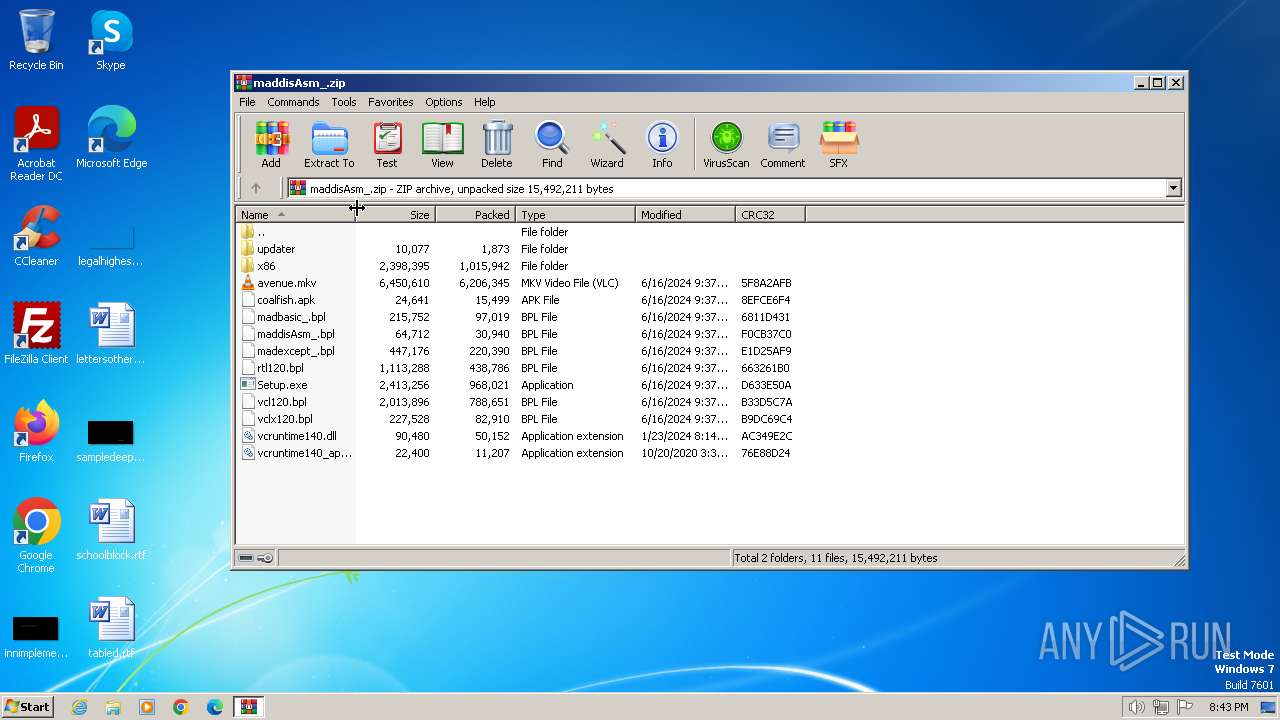Select Setup.exe application file

pyautogui.click(x=520, y=385)
